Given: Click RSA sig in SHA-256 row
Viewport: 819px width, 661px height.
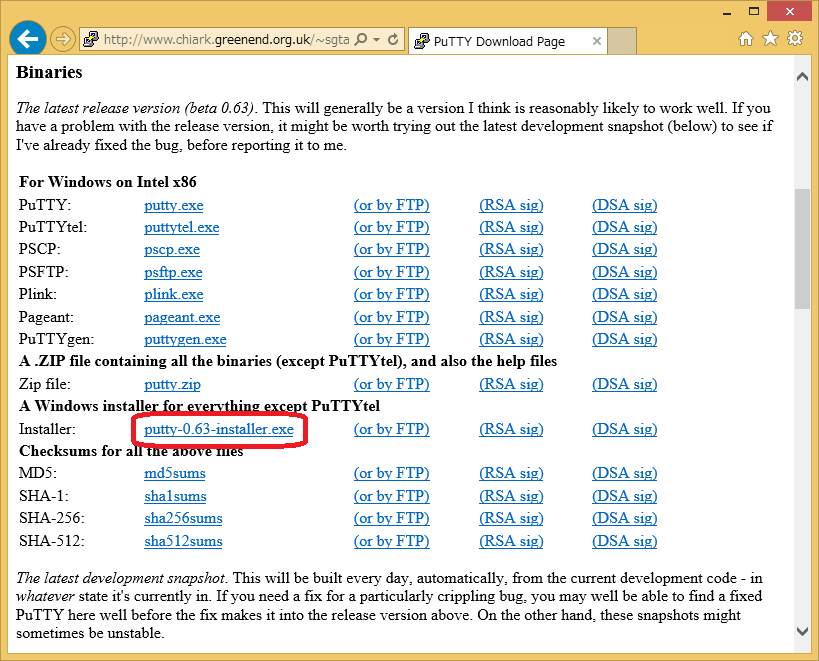Looking at the screenshot, I should pos(511,518).
